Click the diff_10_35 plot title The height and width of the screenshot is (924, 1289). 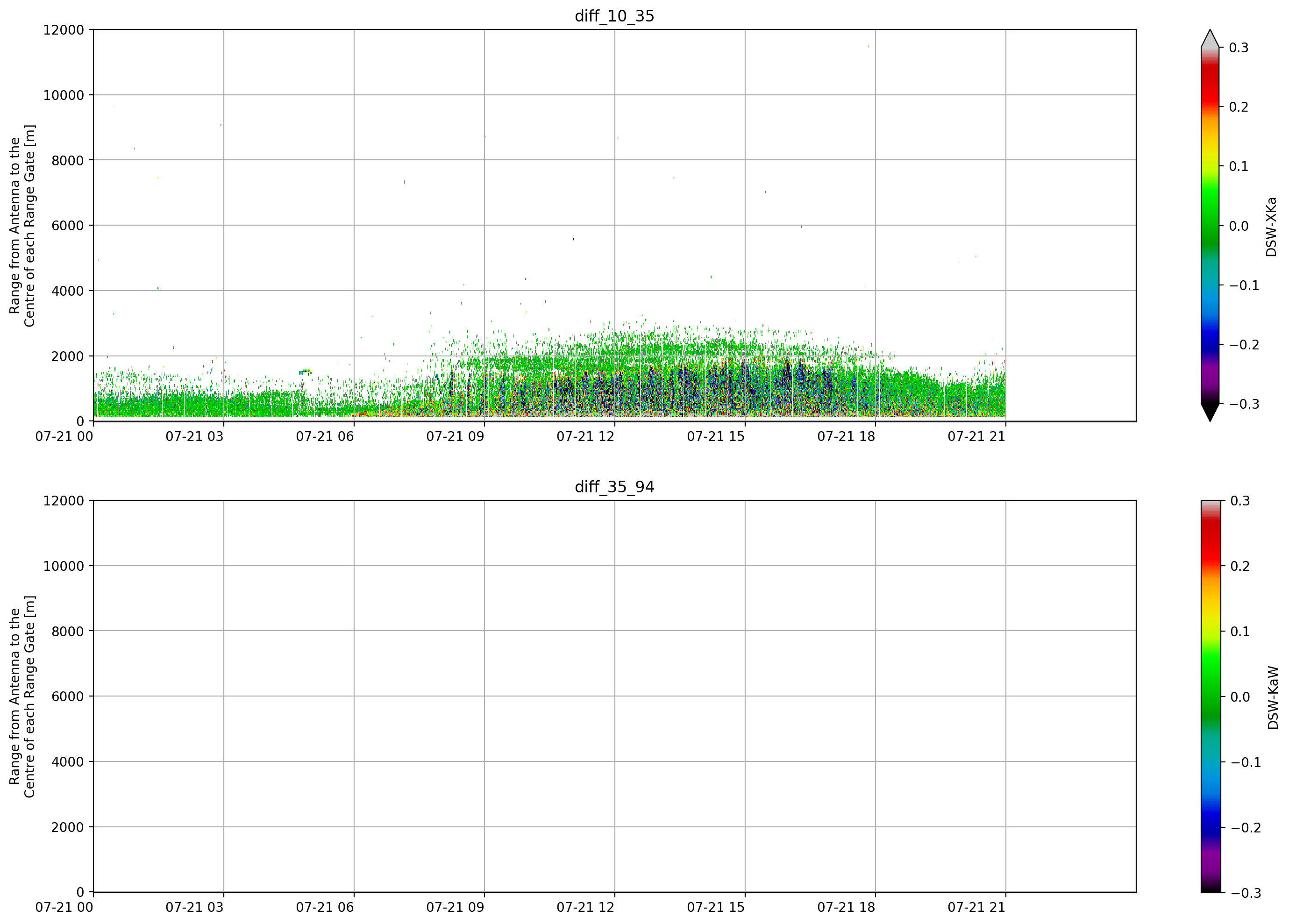pyautogui.click(x=614, y=16)
